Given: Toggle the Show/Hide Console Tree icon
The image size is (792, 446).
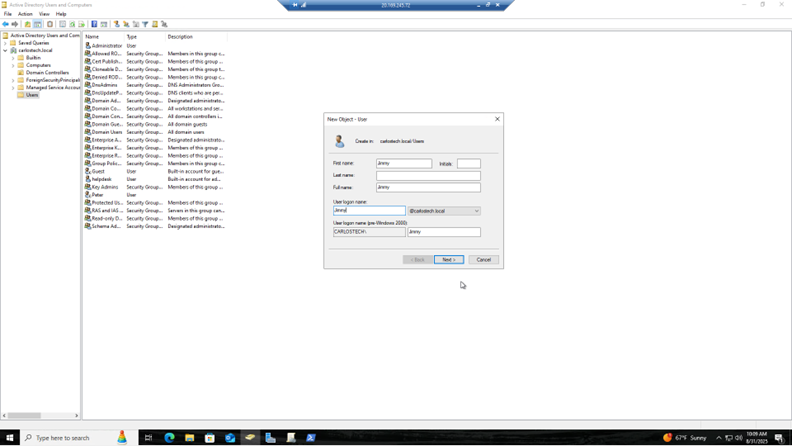Looking at the screenshot, I should (x=38, y=24).
